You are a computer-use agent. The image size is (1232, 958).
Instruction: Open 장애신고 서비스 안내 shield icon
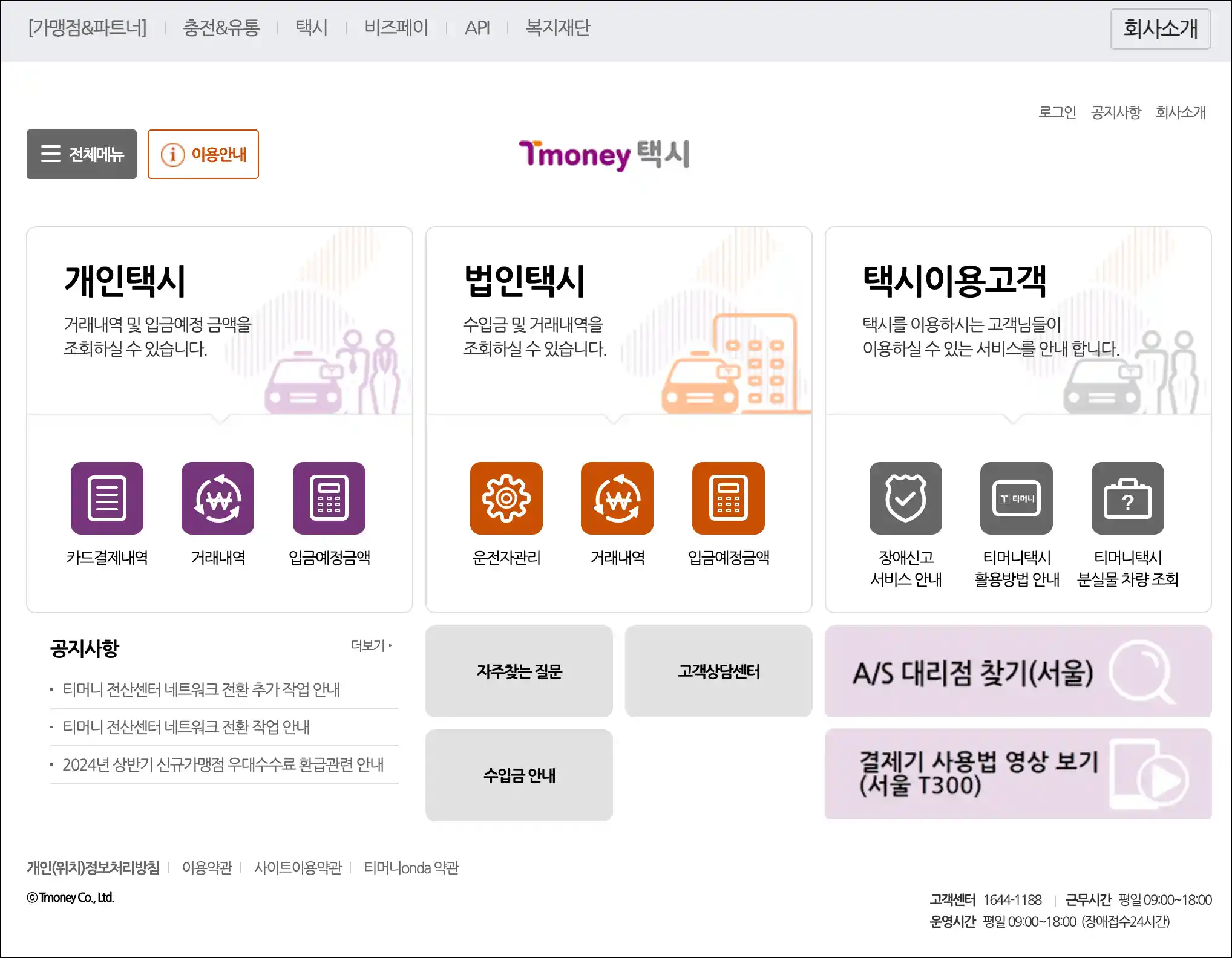click(906, 498)
